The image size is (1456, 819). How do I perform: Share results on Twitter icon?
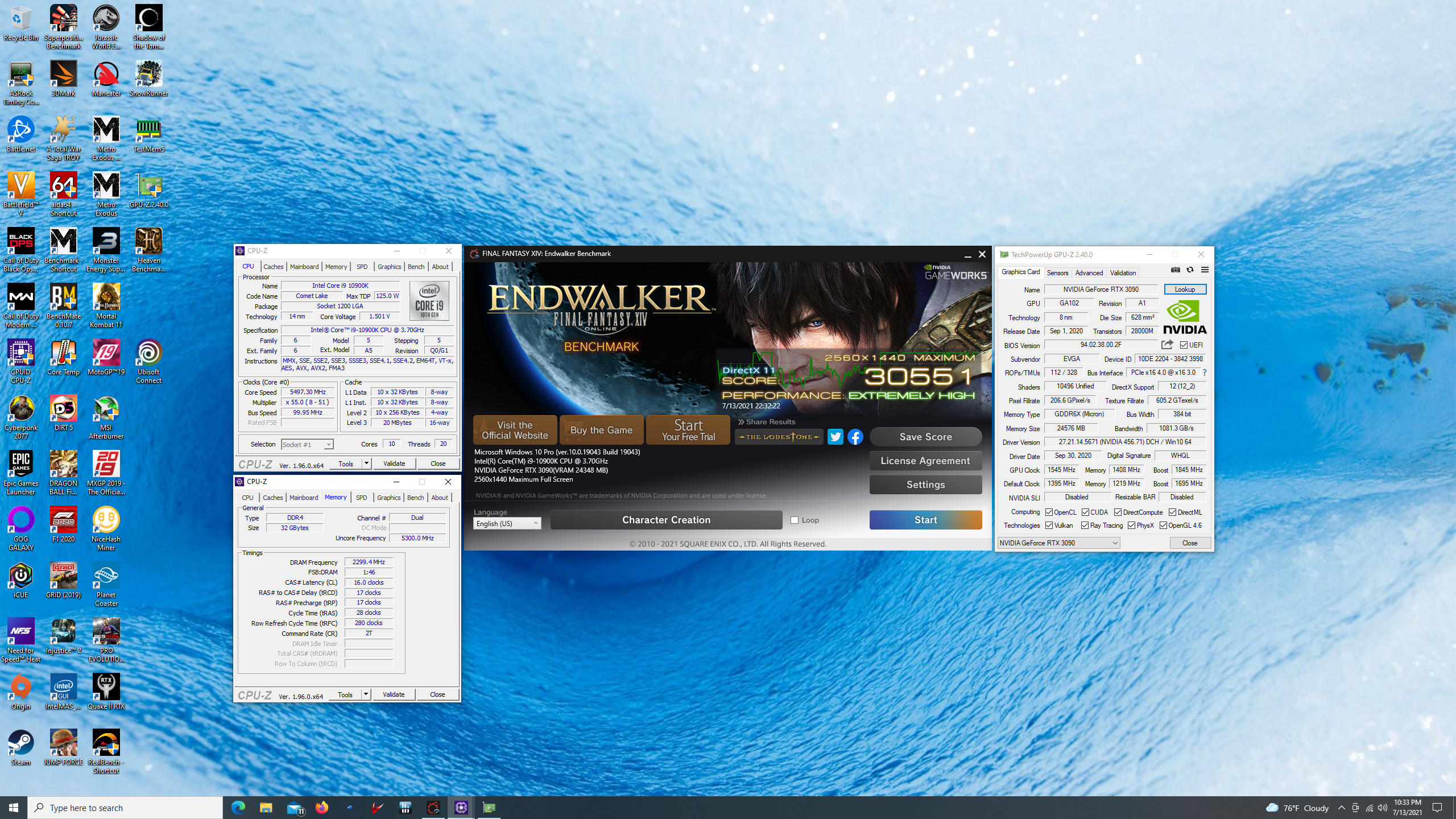click(835, 437)
